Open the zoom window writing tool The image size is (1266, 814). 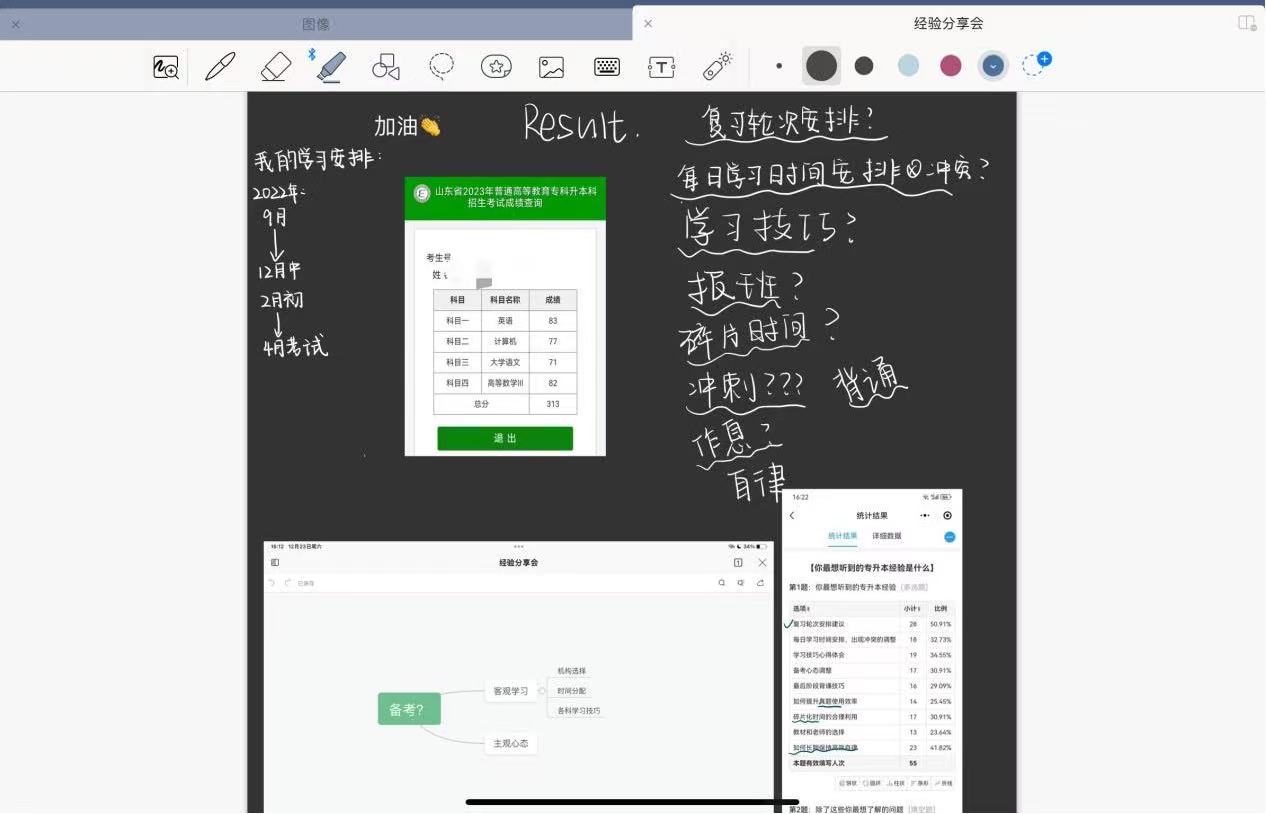(x=166, y=67)
